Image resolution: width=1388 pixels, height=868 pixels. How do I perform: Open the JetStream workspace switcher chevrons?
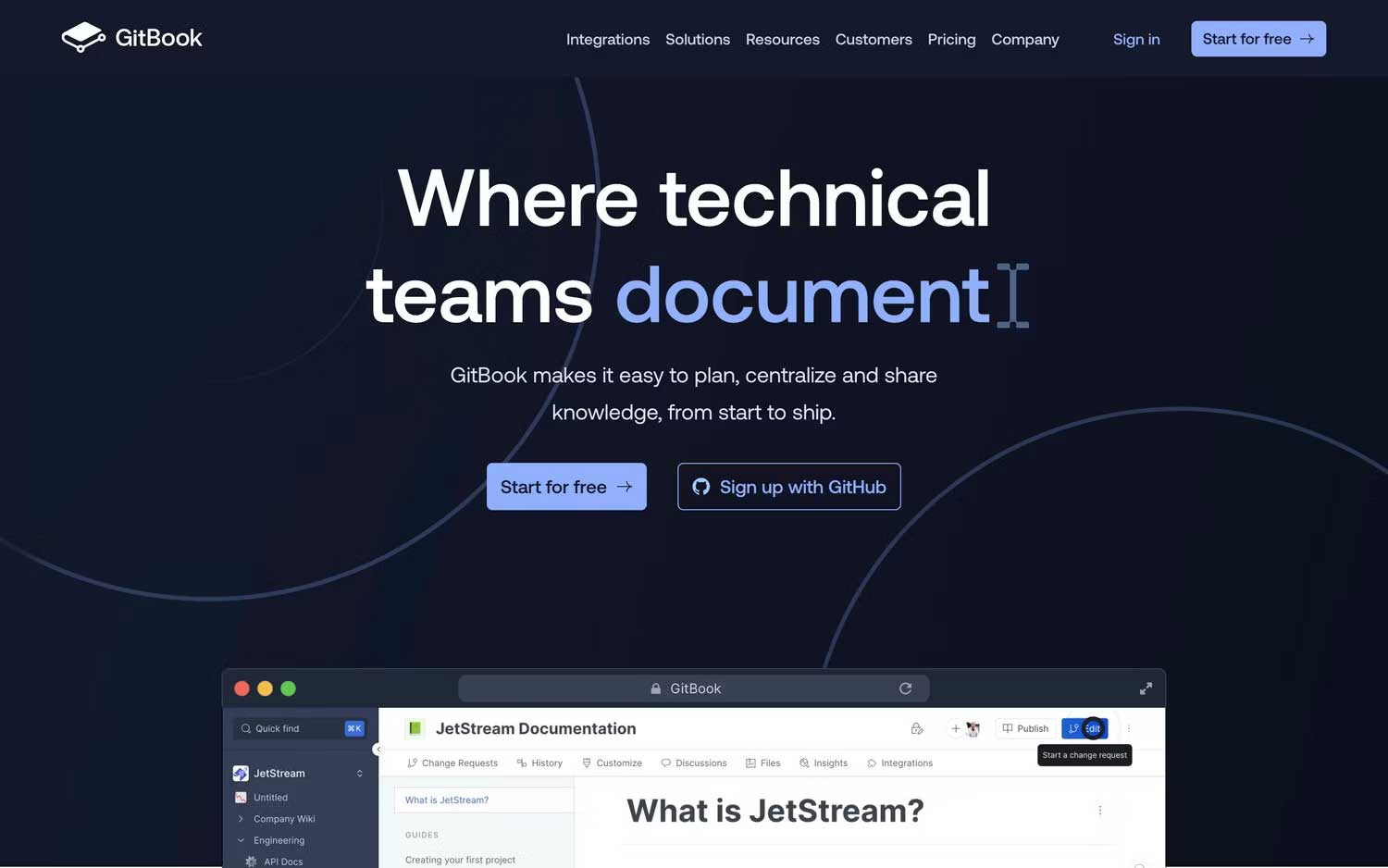[360, 774]
